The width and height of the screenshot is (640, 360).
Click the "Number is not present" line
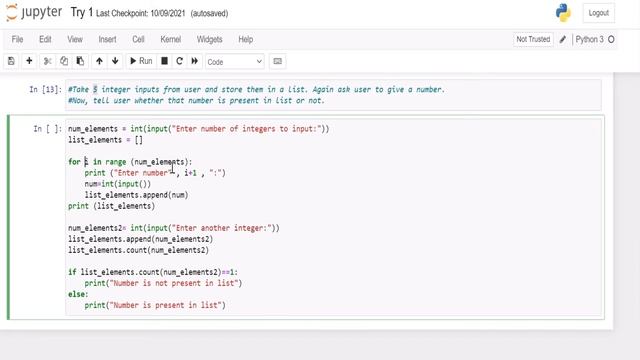(x=163, y=283)
